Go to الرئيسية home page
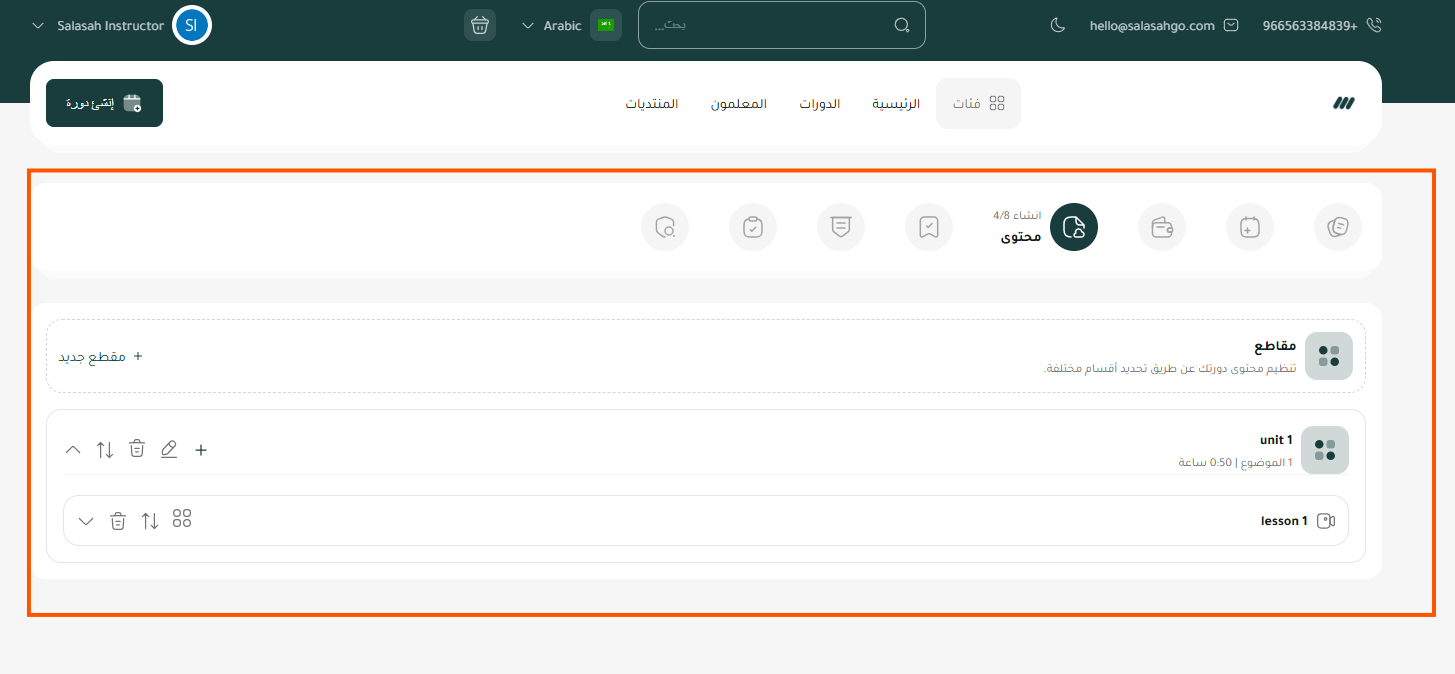Screen dimensions: 1455x674 click(x=896, y=103)
